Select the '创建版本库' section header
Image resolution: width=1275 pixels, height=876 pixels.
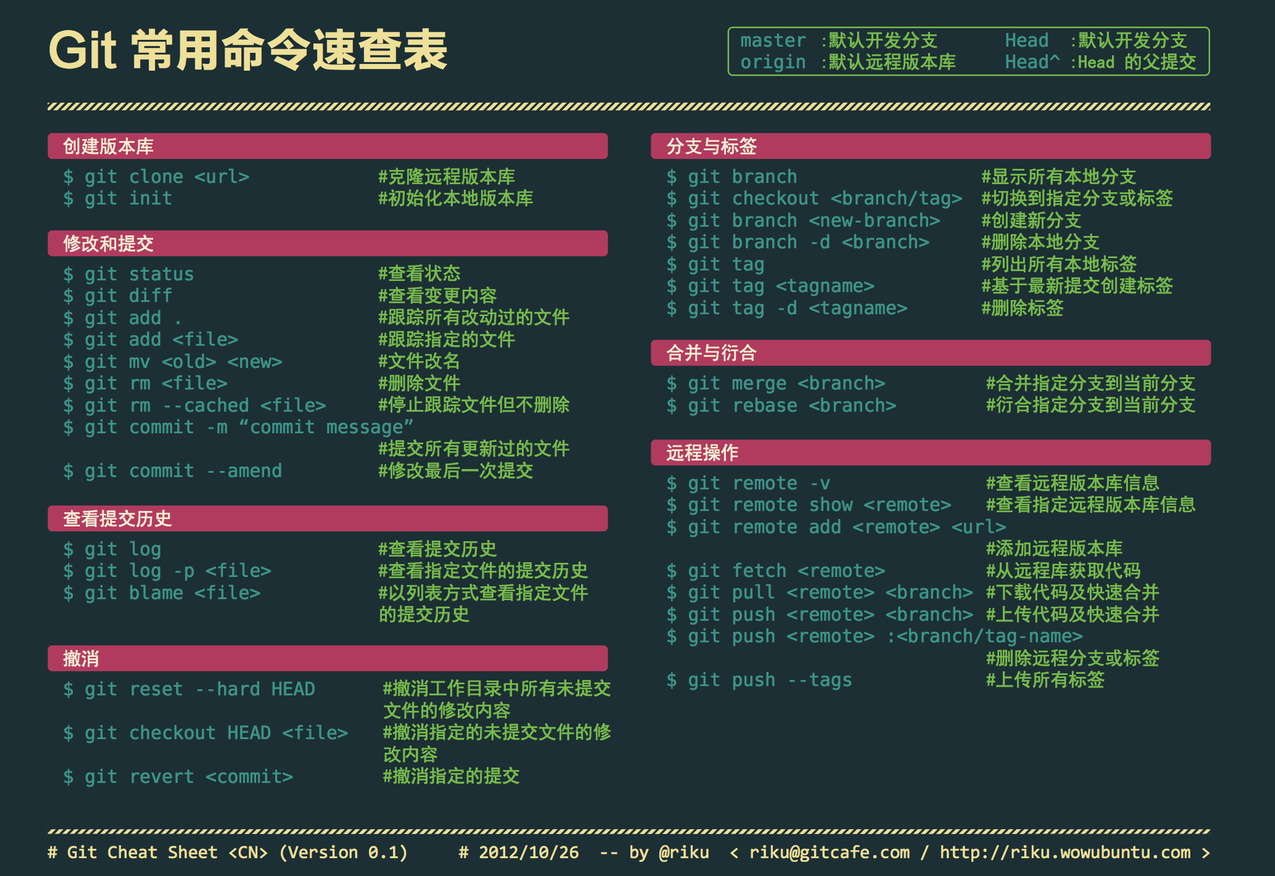pos(327,146)
